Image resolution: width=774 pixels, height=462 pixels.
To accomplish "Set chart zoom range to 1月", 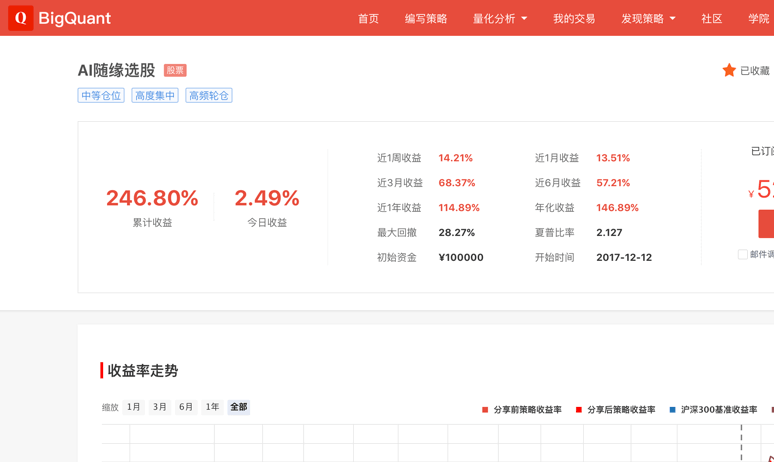I will tap(134, 407).
